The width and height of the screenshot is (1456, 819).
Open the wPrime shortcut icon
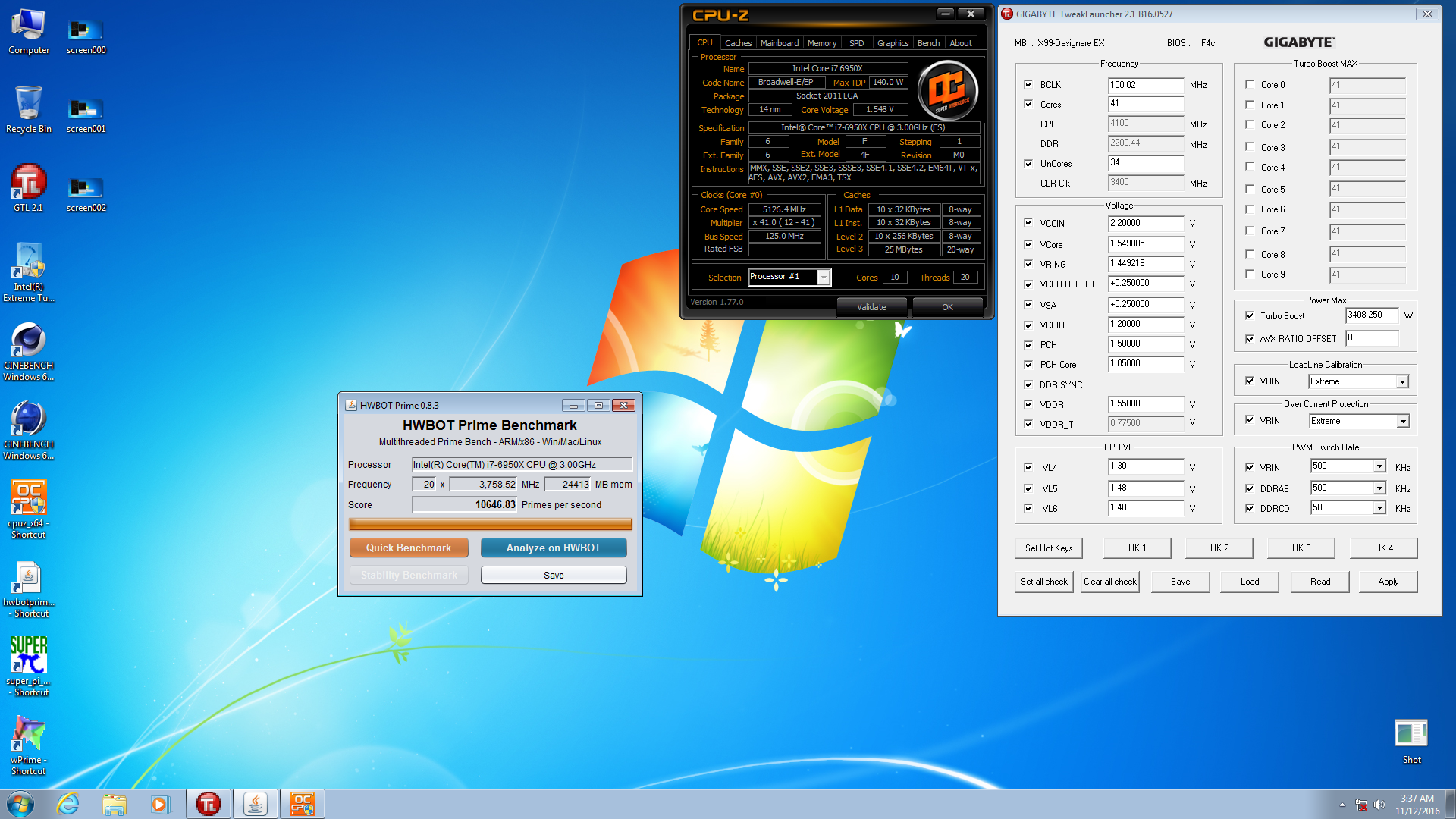coord(29,746)
